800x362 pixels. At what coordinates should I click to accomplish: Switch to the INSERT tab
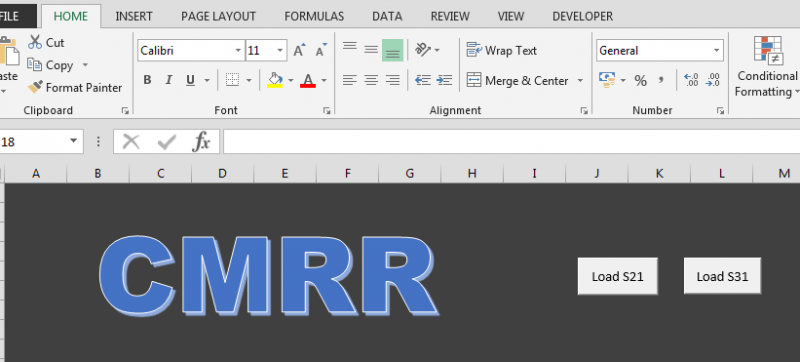134,16
